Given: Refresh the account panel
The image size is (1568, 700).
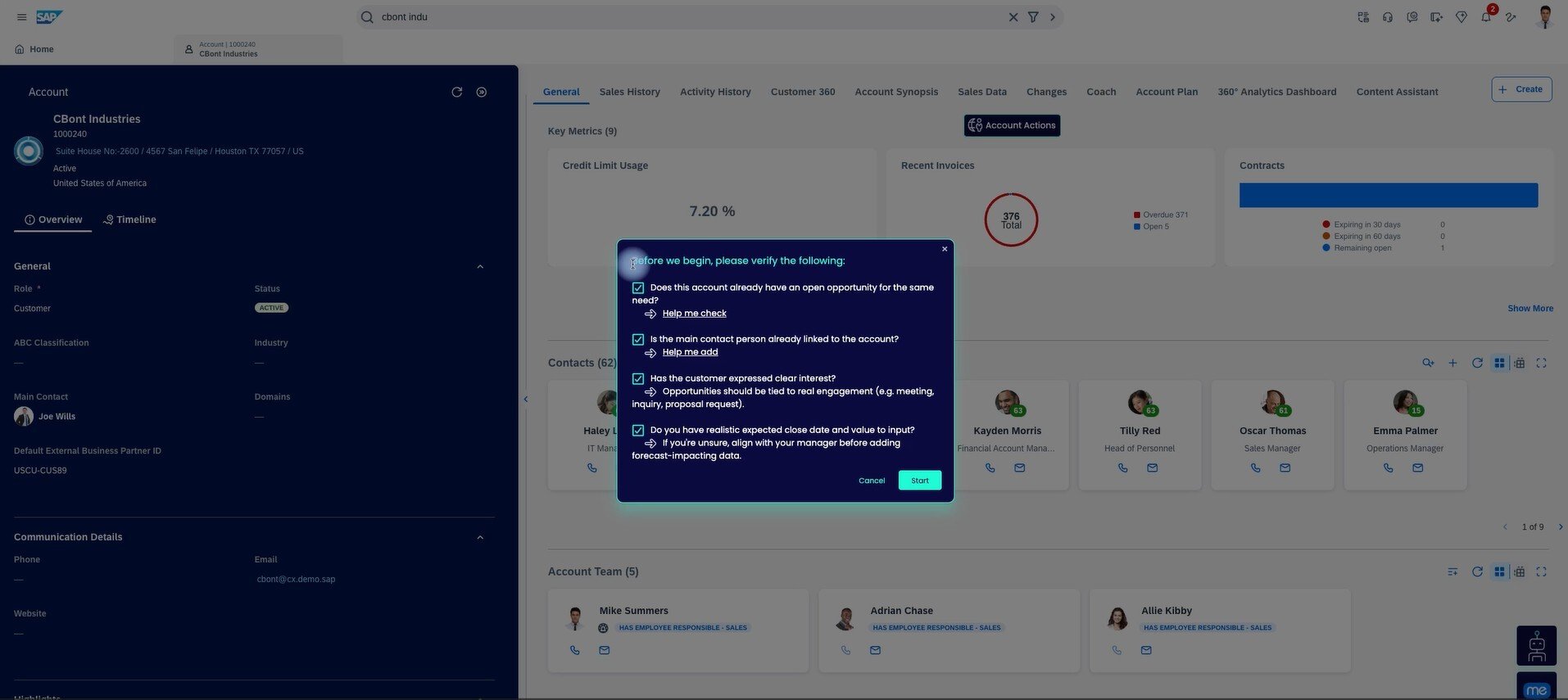Looking at the screenshot, I should [x=456, y=93].
